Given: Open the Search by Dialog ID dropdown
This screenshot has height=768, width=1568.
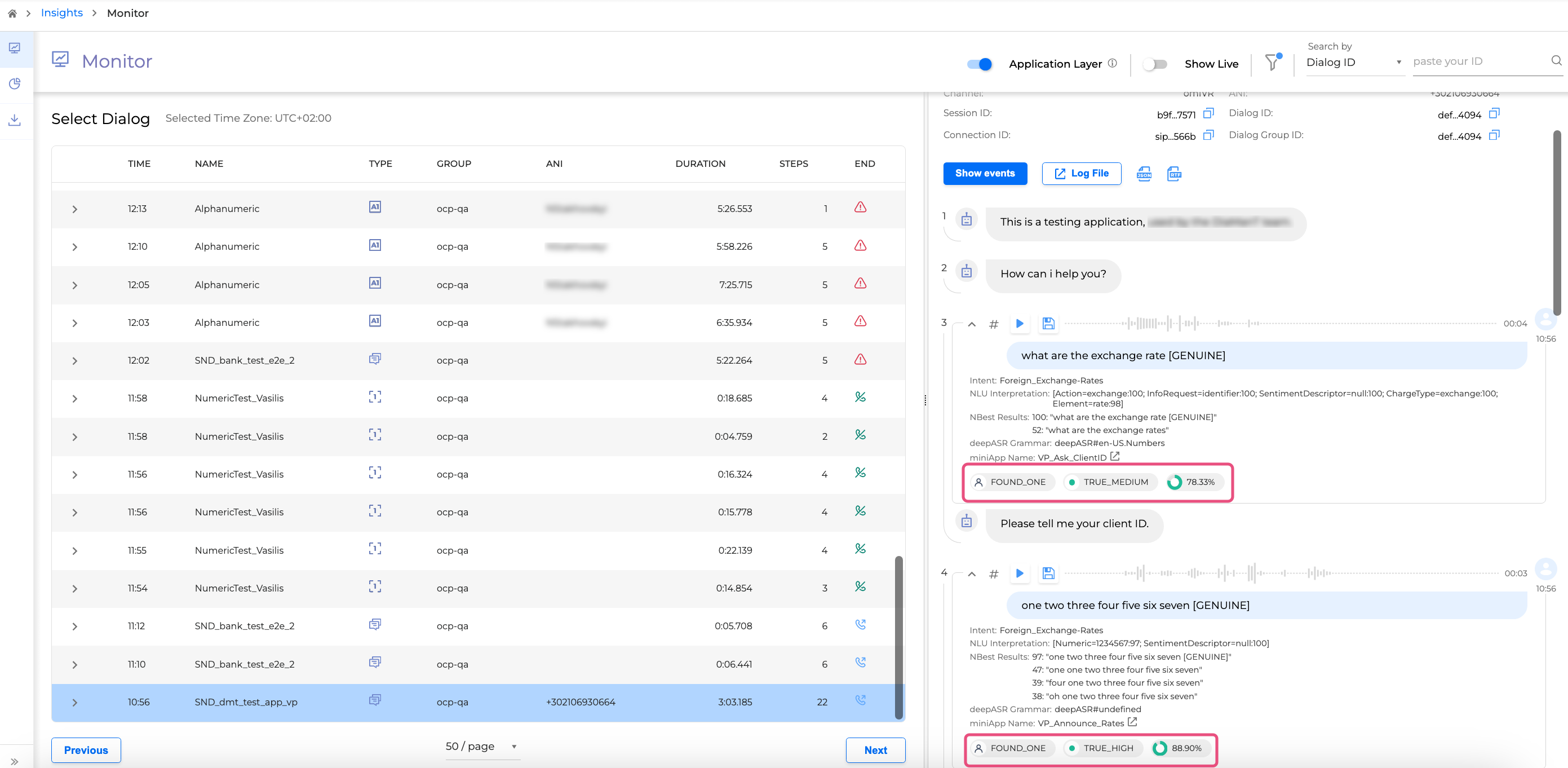Looking at the screenshot, I should coord(1354,62).
